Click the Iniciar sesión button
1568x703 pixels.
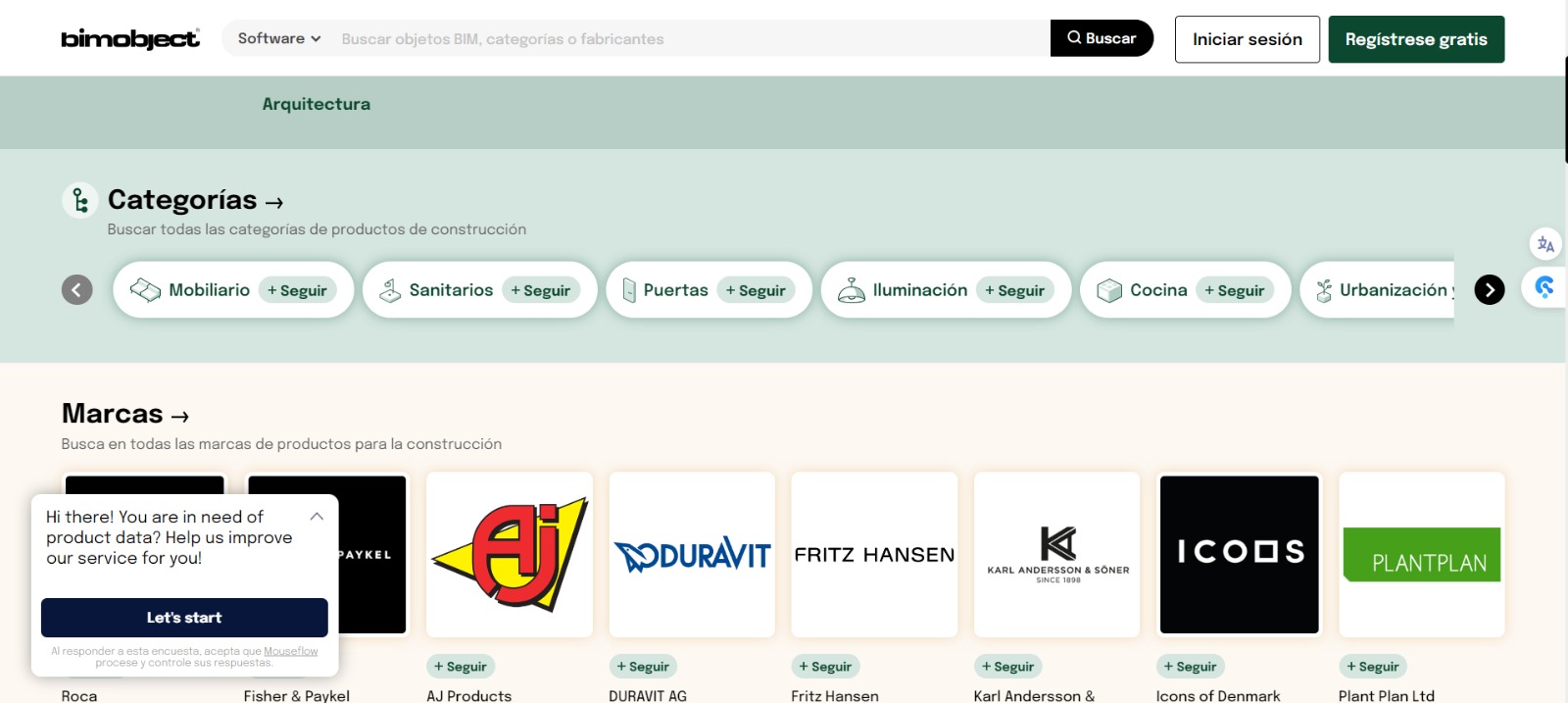[1247, 39]
